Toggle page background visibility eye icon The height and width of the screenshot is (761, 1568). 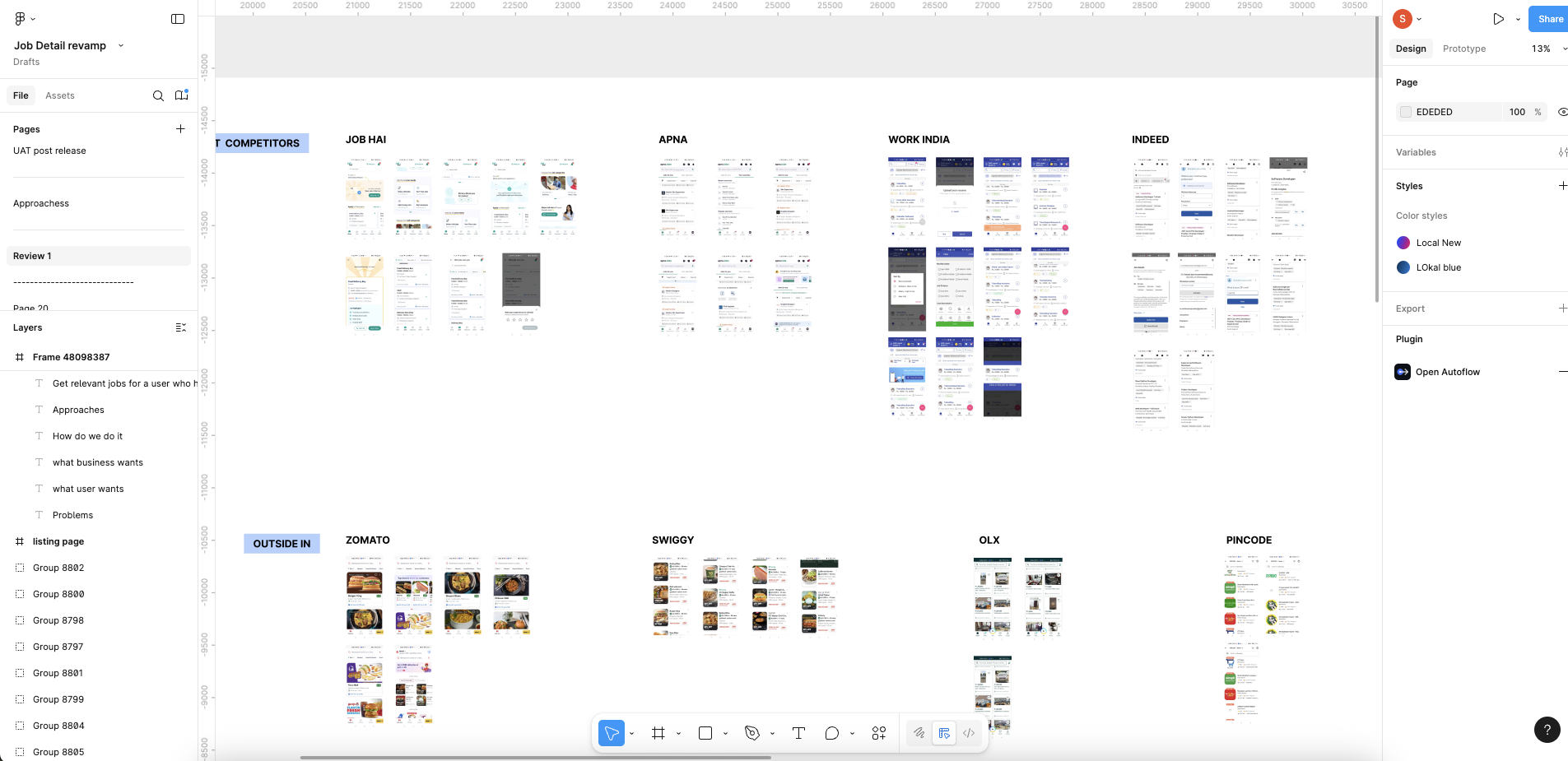tap(1562, 112)
